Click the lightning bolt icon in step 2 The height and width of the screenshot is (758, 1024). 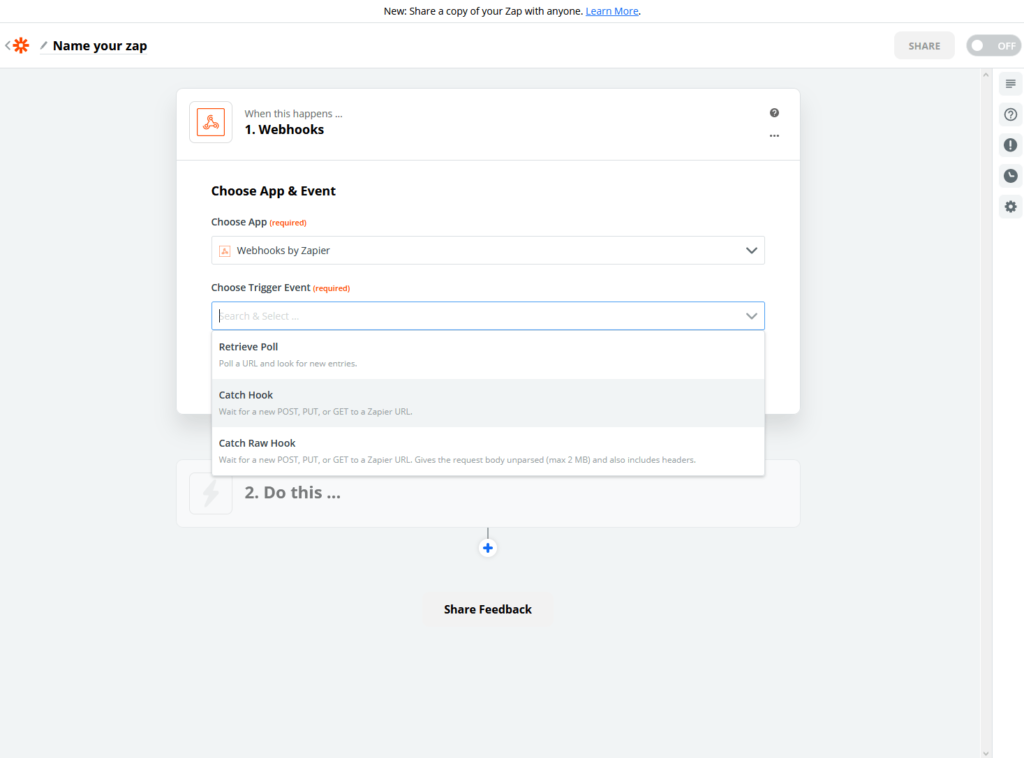pos(211,493)
